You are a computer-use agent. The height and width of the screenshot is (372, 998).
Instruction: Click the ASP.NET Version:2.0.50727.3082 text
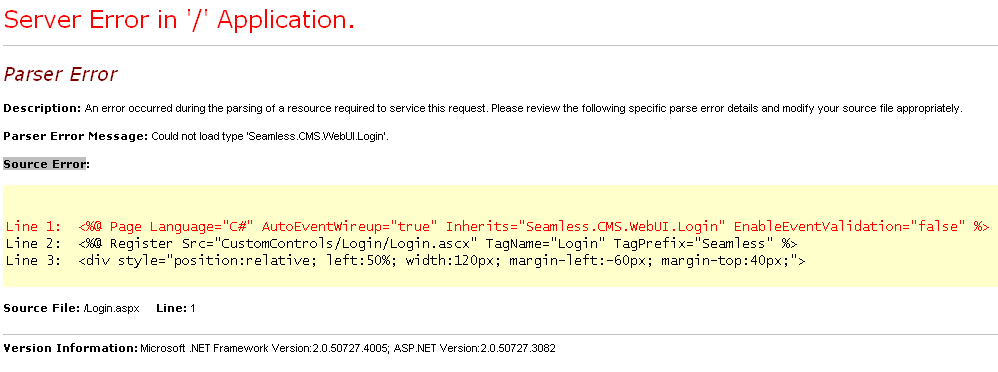[x=475, y=348]
